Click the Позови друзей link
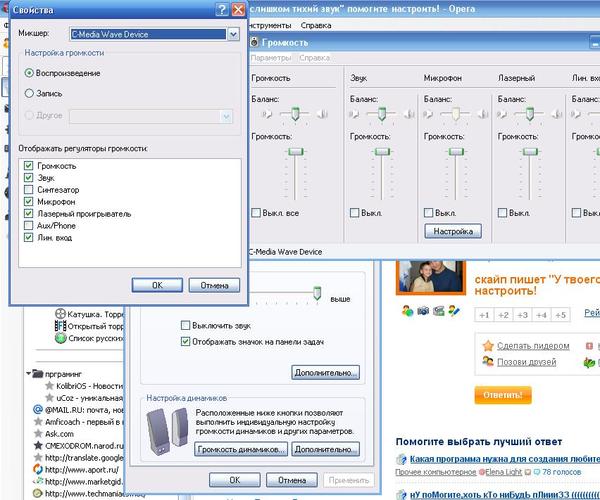600x500 pixels. pyautogui.click(x=527, y=362)
